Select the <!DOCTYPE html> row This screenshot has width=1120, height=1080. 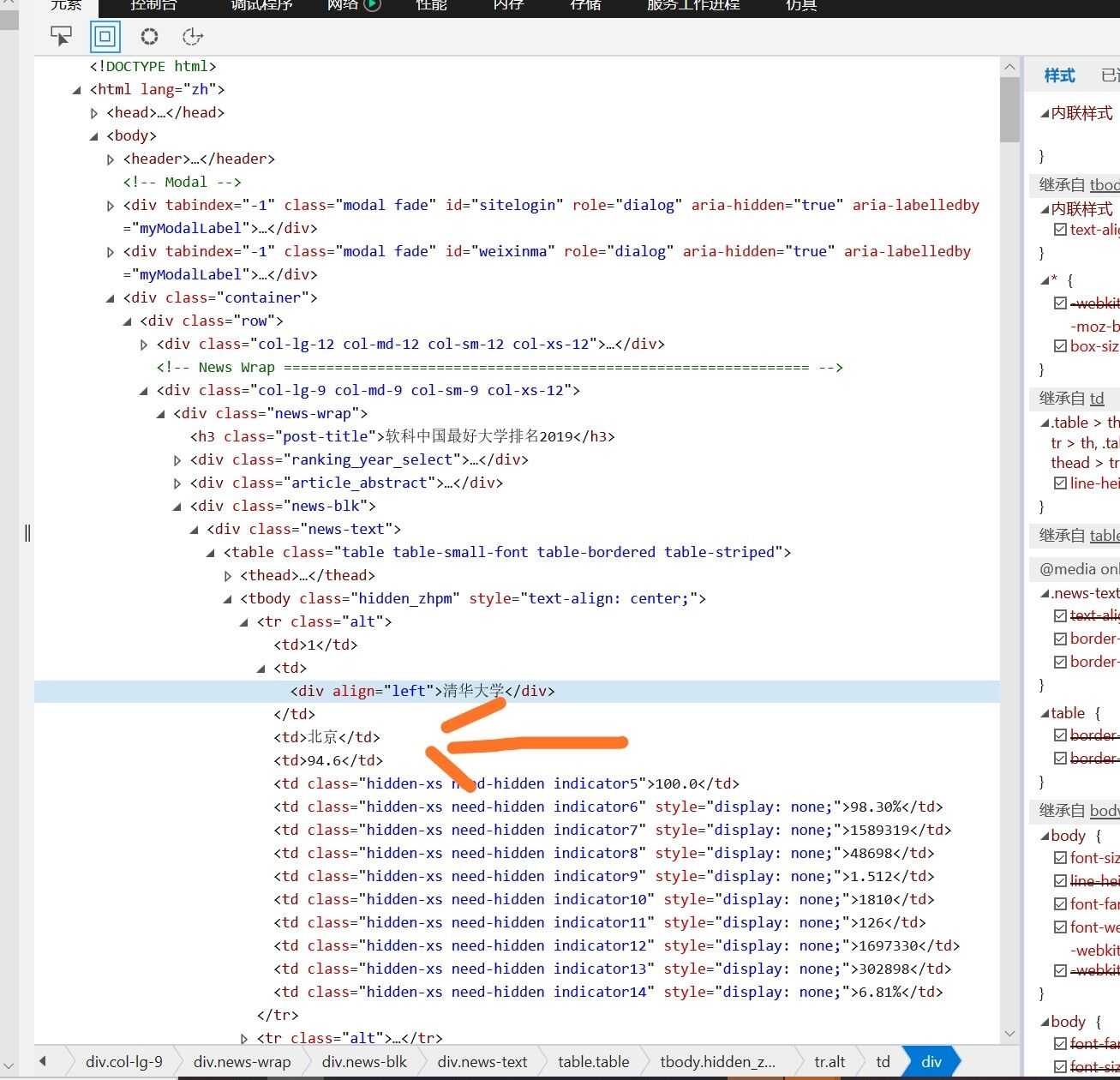click(x=153, y=66)
